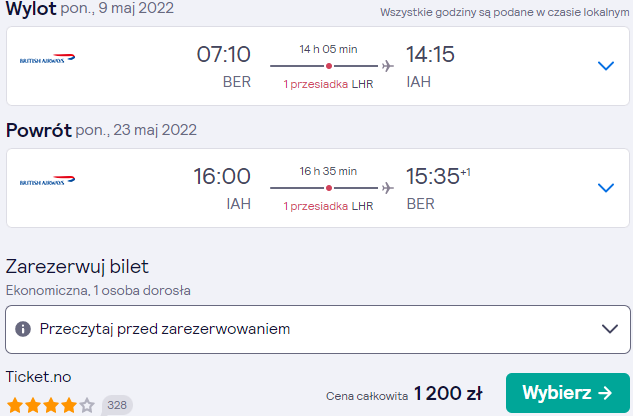
Task: Click the 1 200 zł total price
Action: [448, 393]
